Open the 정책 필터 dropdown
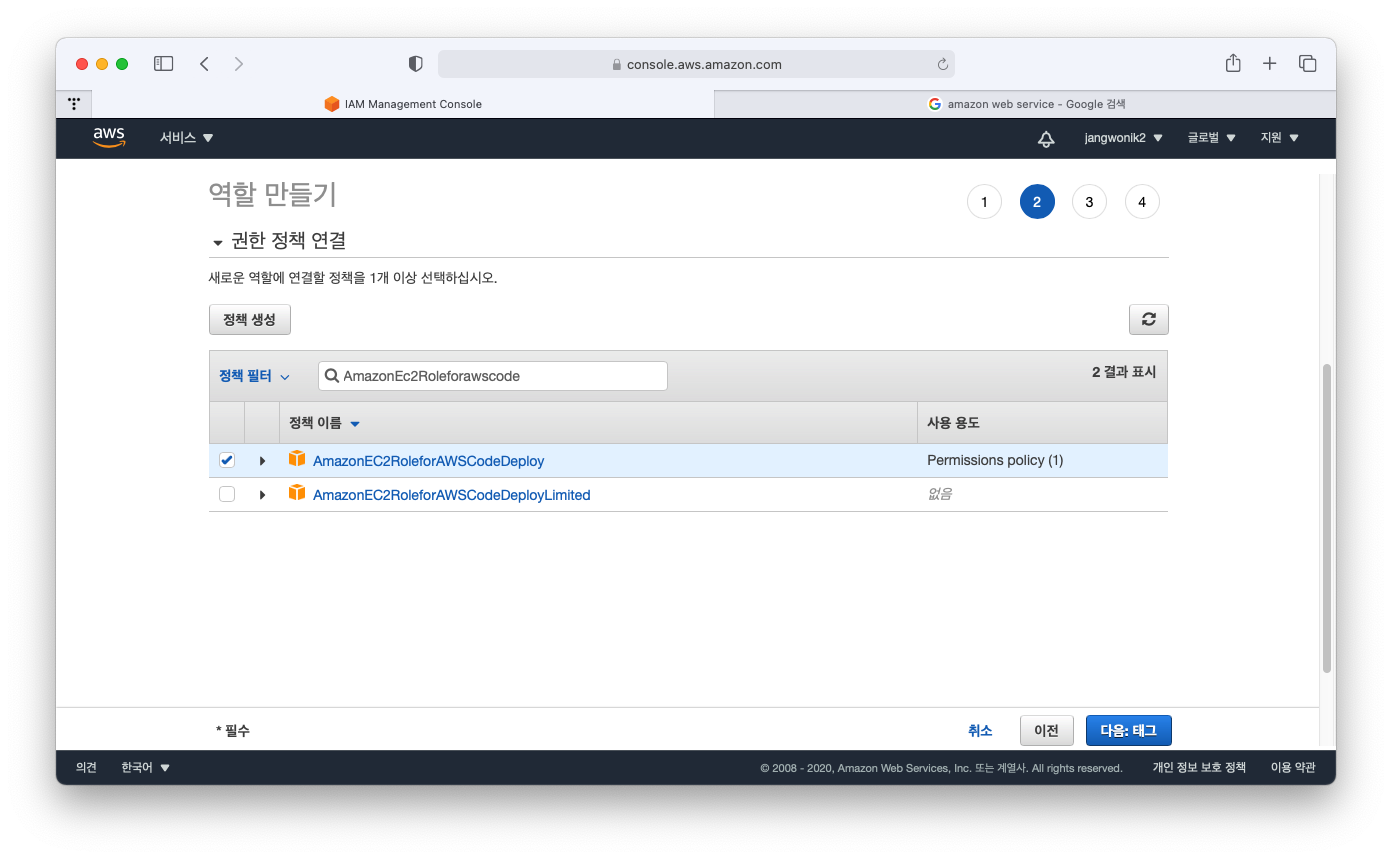1392x859 pixels. [254, 376]
